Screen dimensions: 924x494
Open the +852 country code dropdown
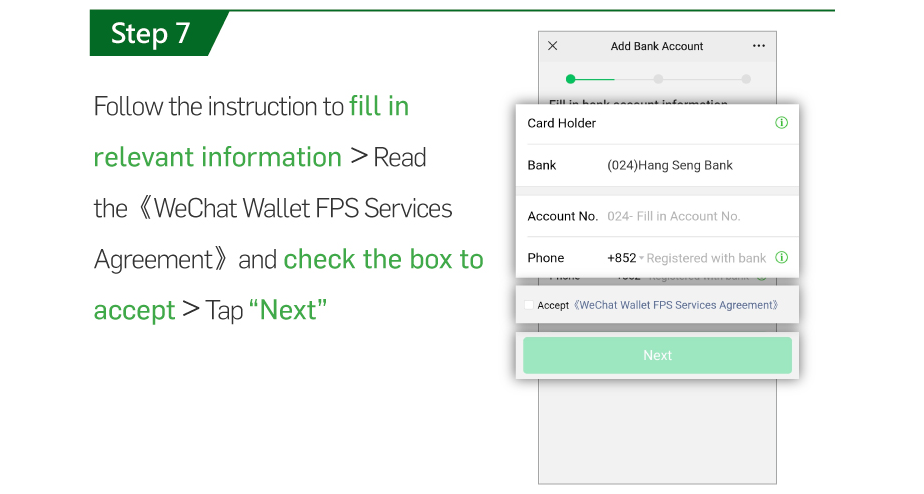625,258
